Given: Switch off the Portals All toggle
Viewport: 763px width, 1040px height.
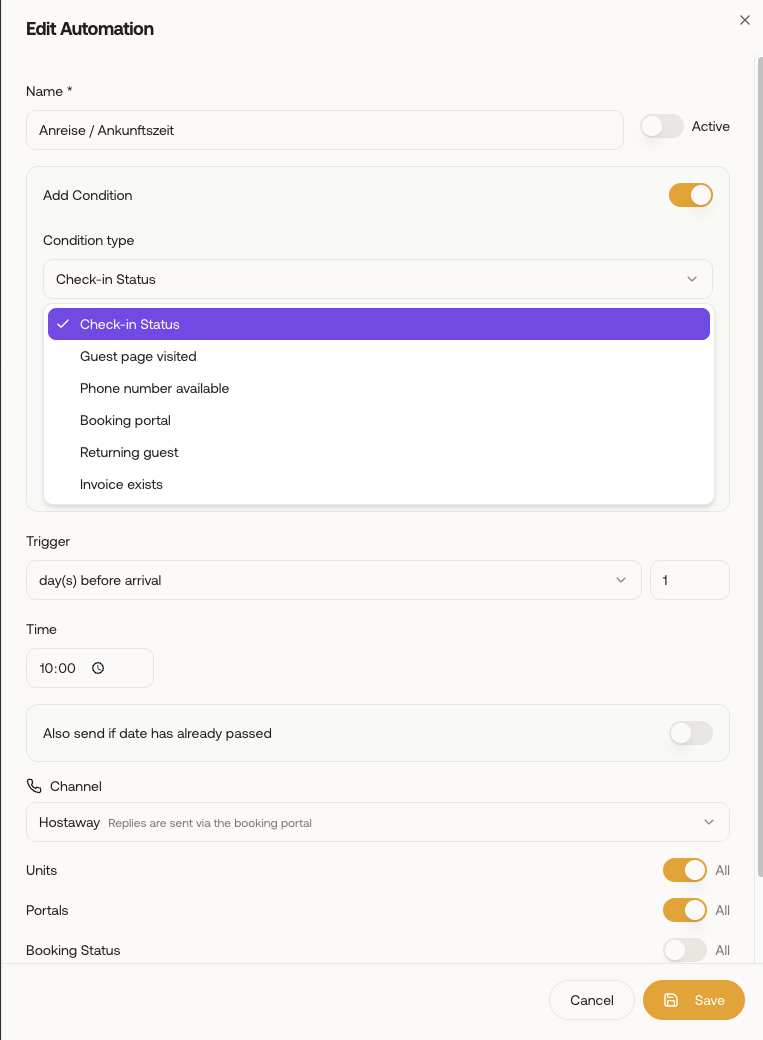Looking at the screenshot, I should pyautogui.click(x=685, y=910).
